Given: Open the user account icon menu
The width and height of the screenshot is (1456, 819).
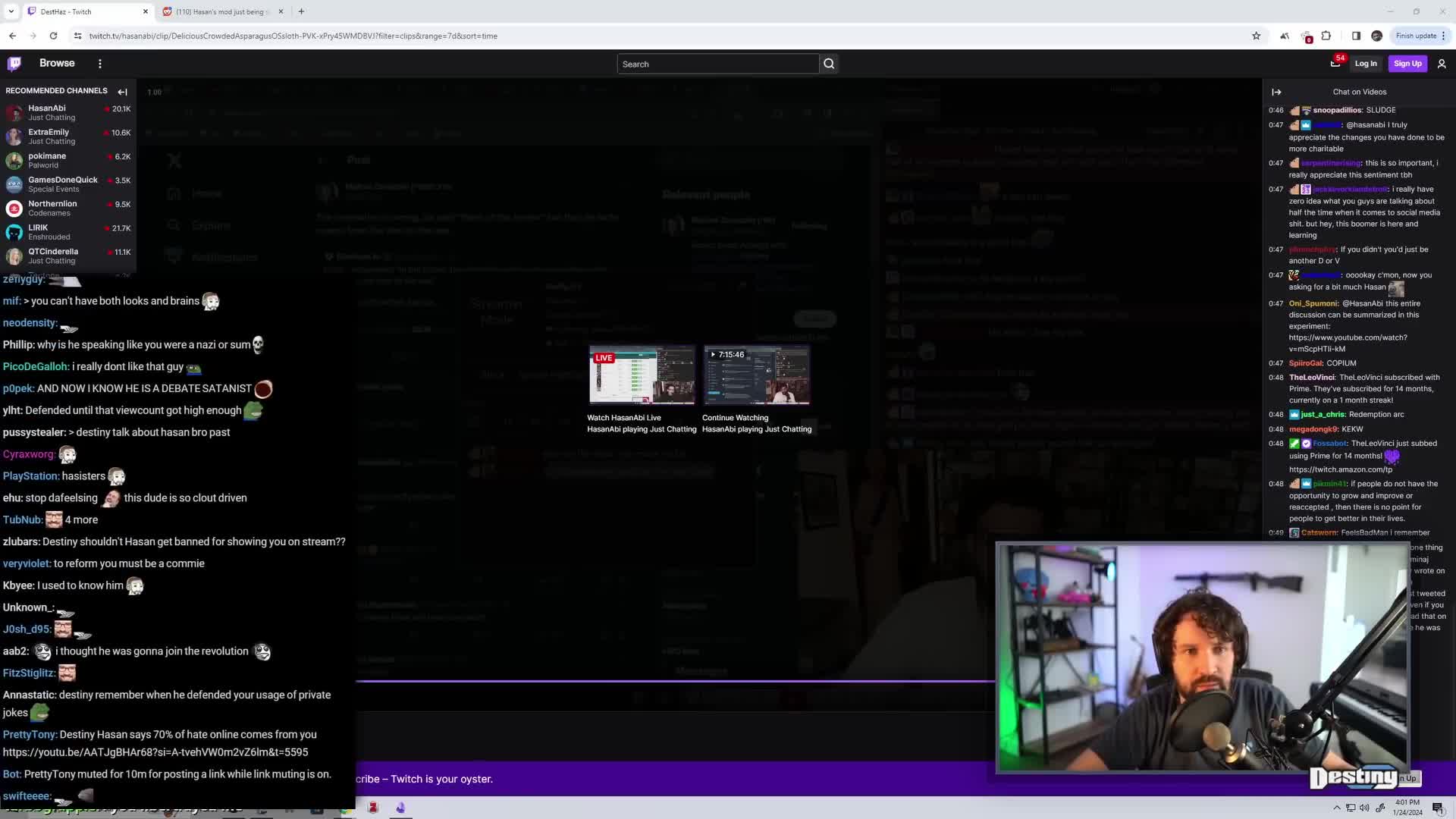Looking at the screenshot, I should pyautogui.click(x=1442, y=64).
